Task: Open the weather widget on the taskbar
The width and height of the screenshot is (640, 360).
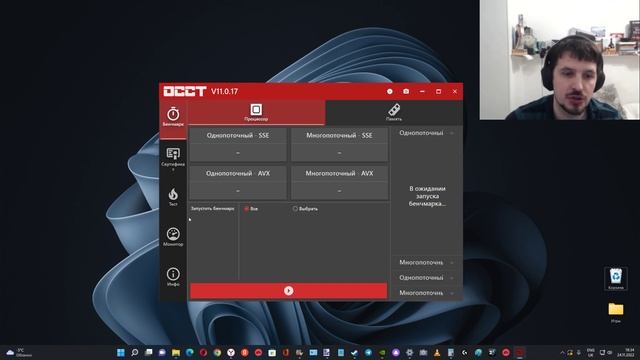Action: [18, 353]
